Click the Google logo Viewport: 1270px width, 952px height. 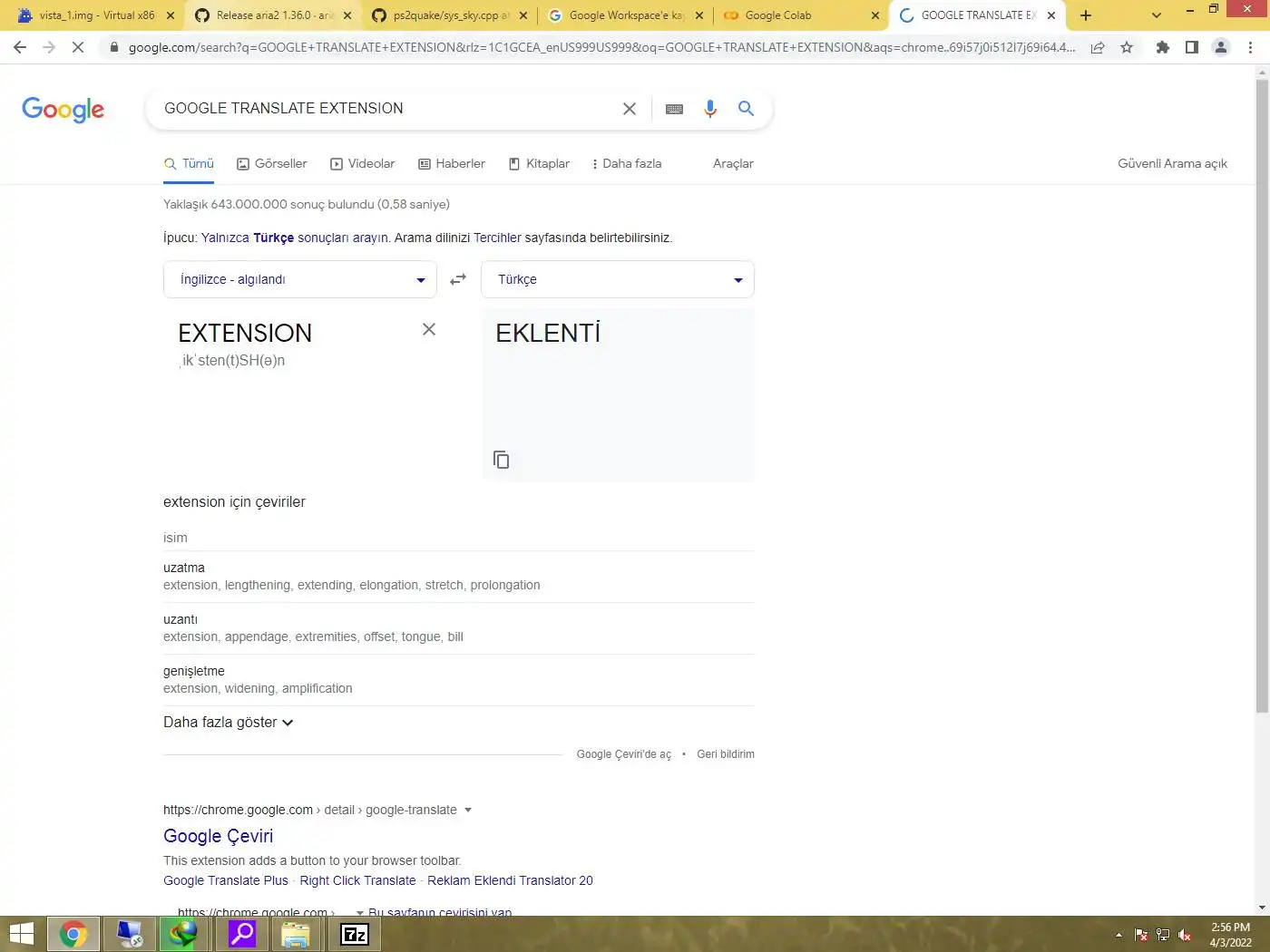63,110
